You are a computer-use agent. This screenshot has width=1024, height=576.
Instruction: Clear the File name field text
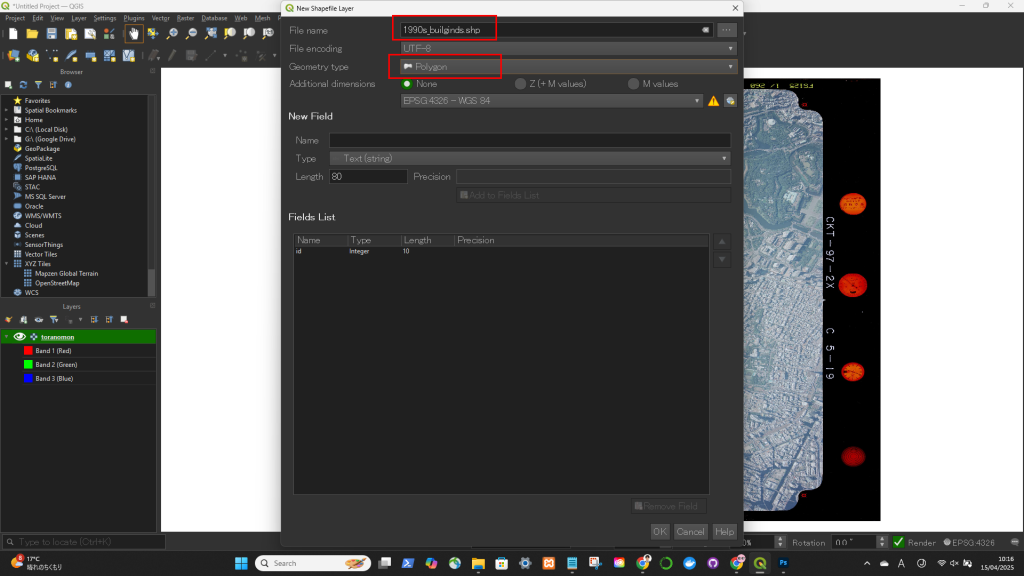pyautogui.click(x=705, y=30)
